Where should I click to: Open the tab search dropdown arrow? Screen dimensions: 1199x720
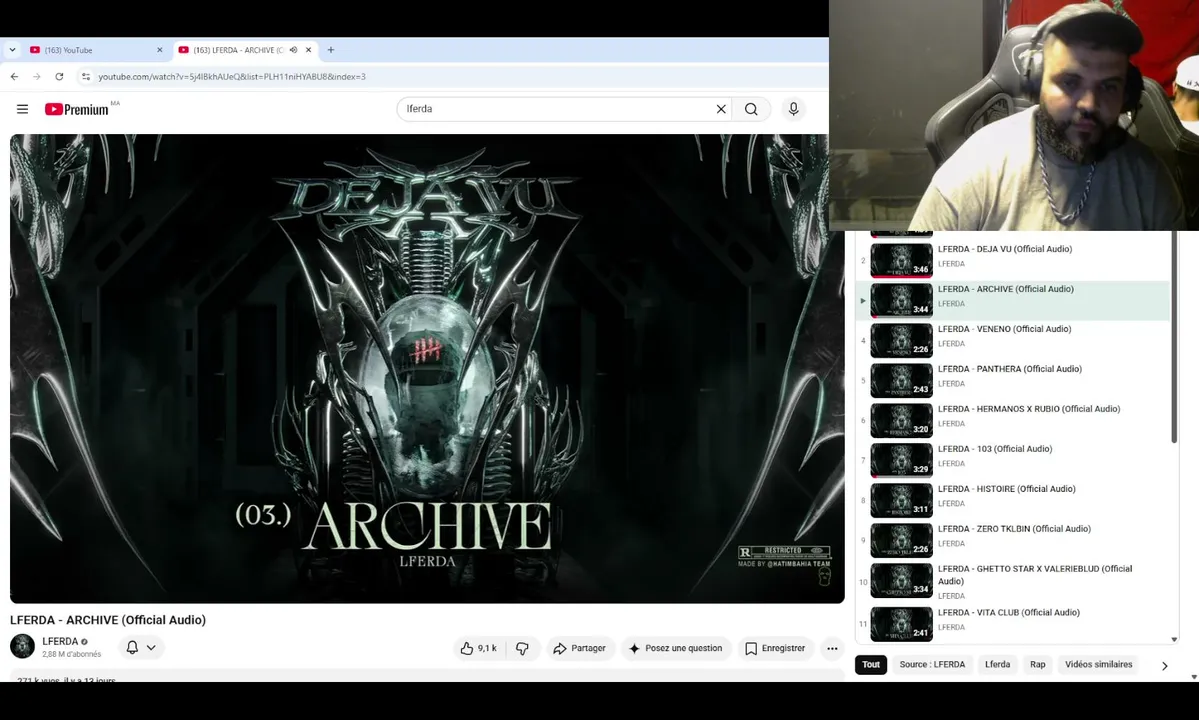pyautogui.click(x=12, y=50)
